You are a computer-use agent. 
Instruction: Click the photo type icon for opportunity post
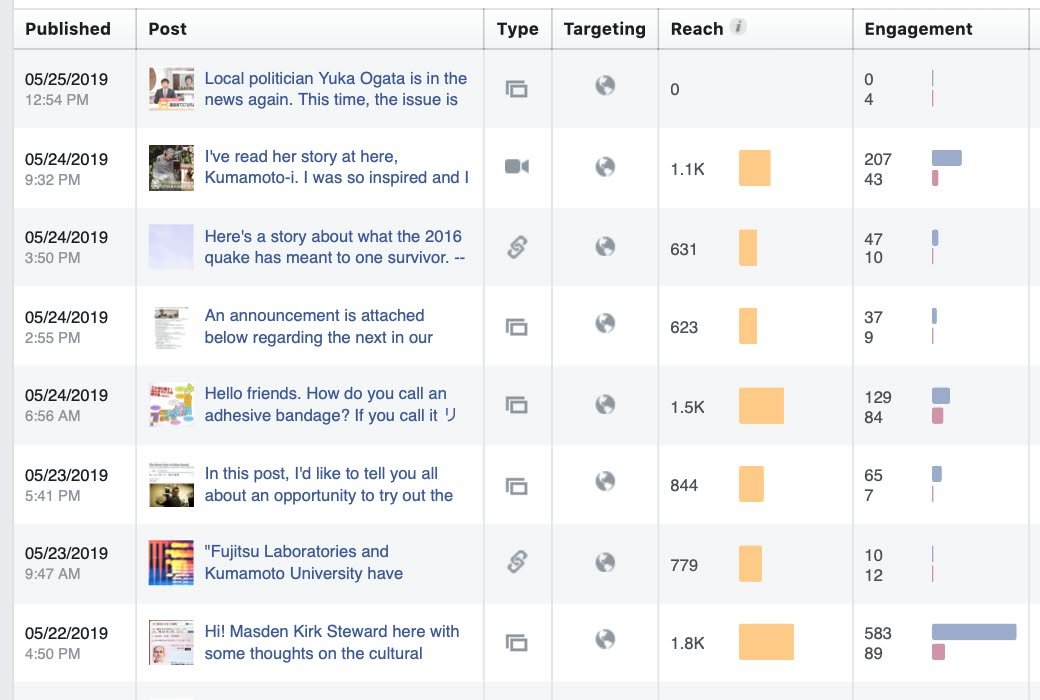click(x=516, y=486)
